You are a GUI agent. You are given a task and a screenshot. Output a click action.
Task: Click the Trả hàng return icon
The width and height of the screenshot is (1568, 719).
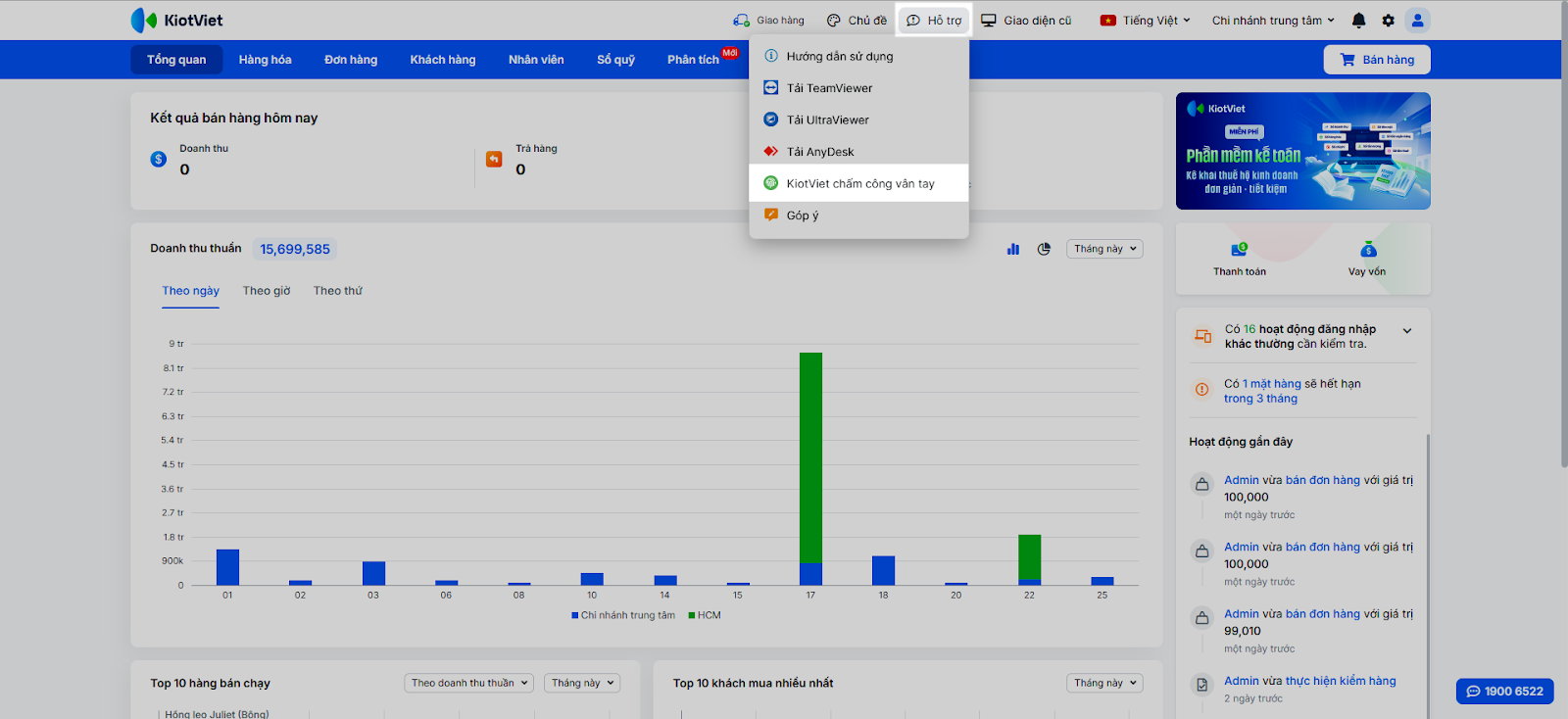click(x=494, y=159)
